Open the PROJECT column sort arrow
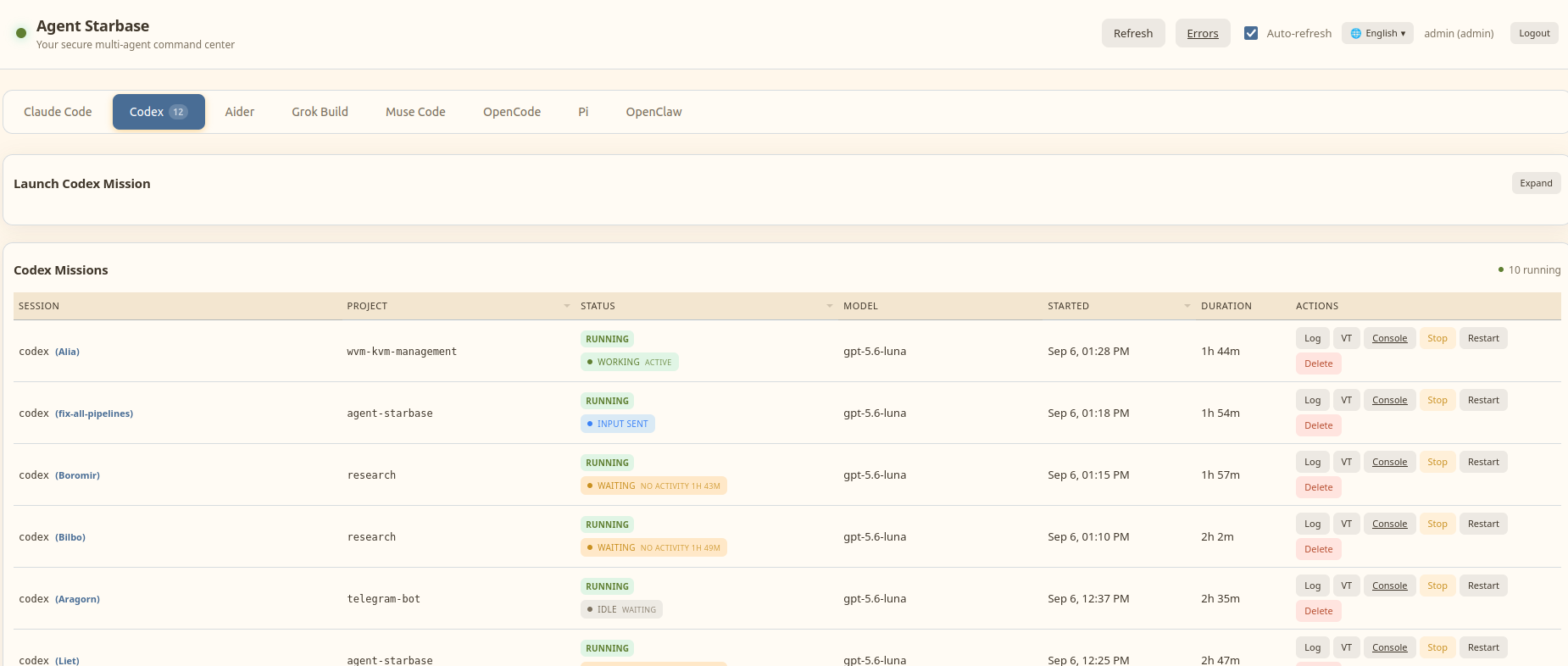This screenshot has height=666, width=1568. [567, 306]
